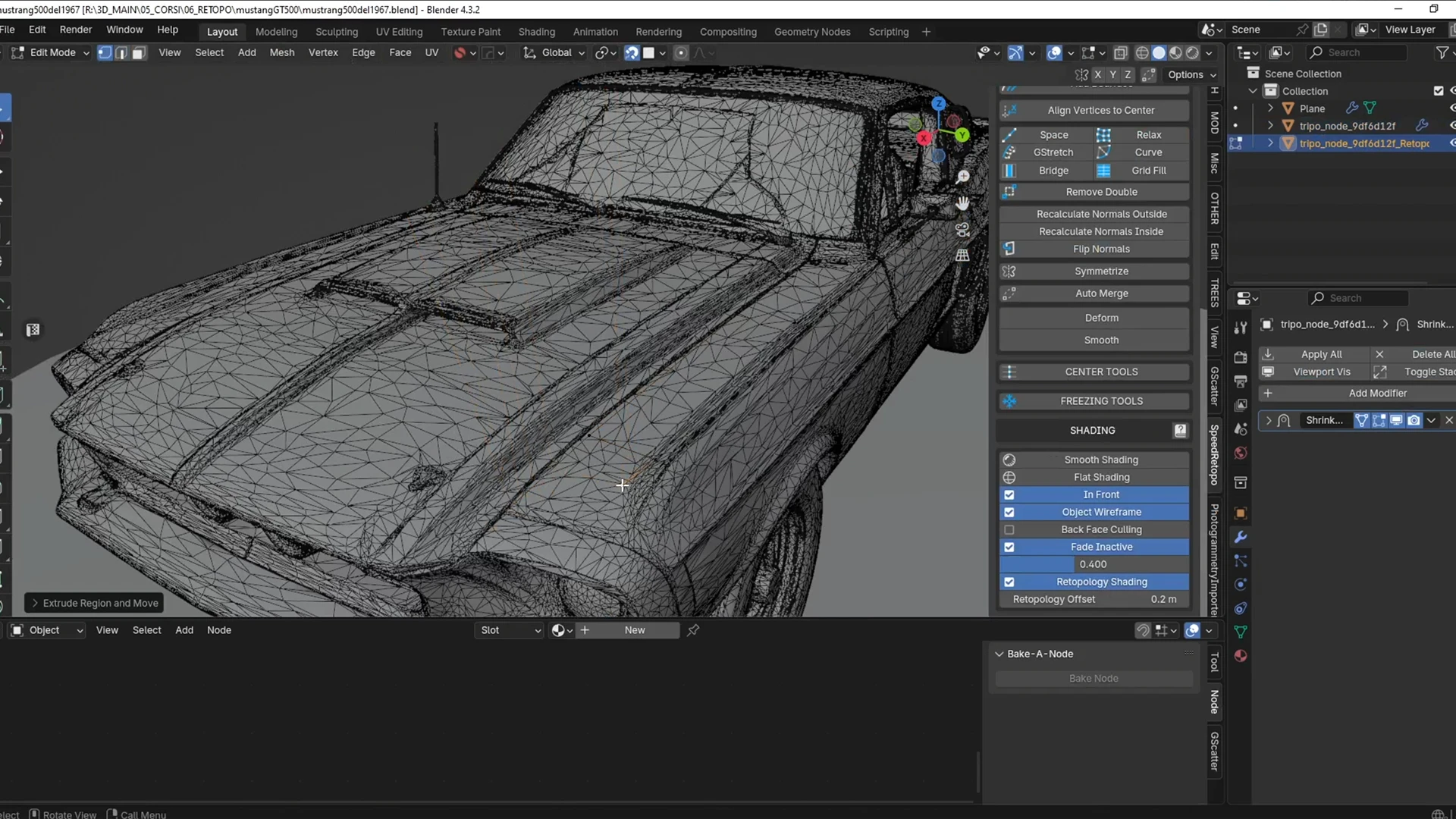Screen dimensions: 1456x819
Task: Open the Tool properties tab icon
Action: click(x=1241, y=328)
